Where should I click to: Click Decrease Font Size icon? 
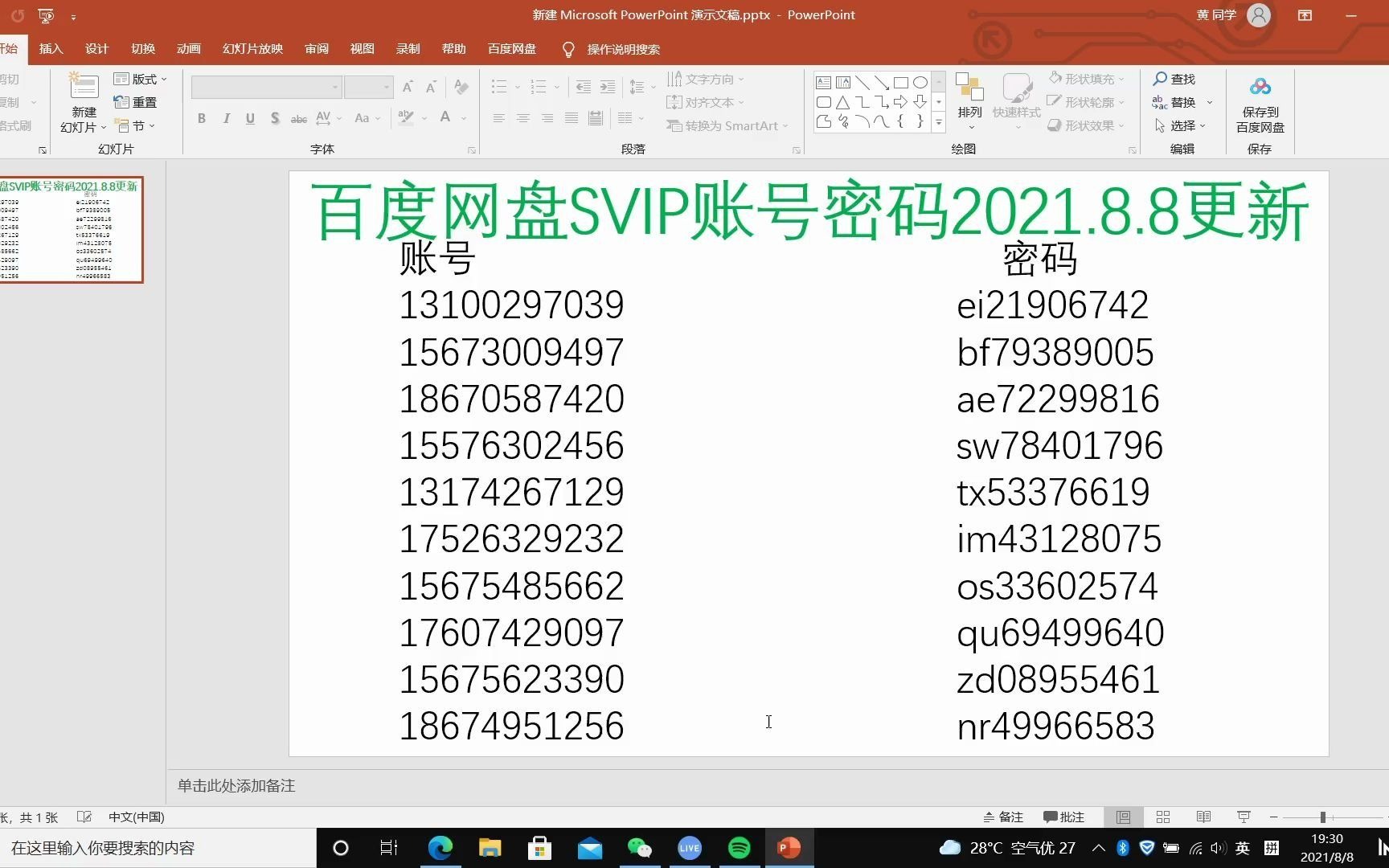click(431, 87)
